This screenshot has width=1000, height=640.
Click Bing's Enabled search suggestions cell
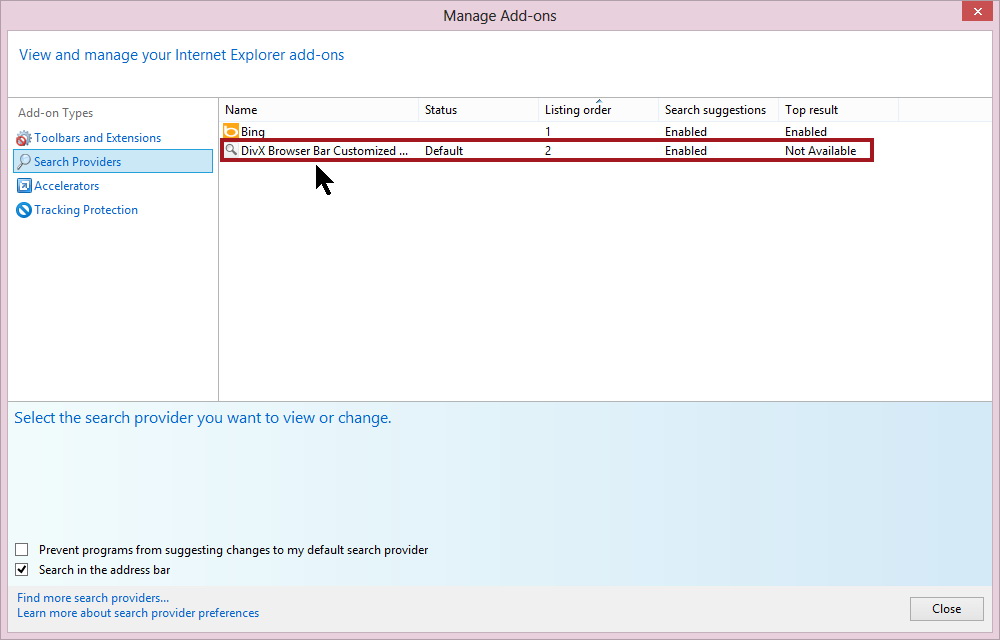tap(686, 131)
